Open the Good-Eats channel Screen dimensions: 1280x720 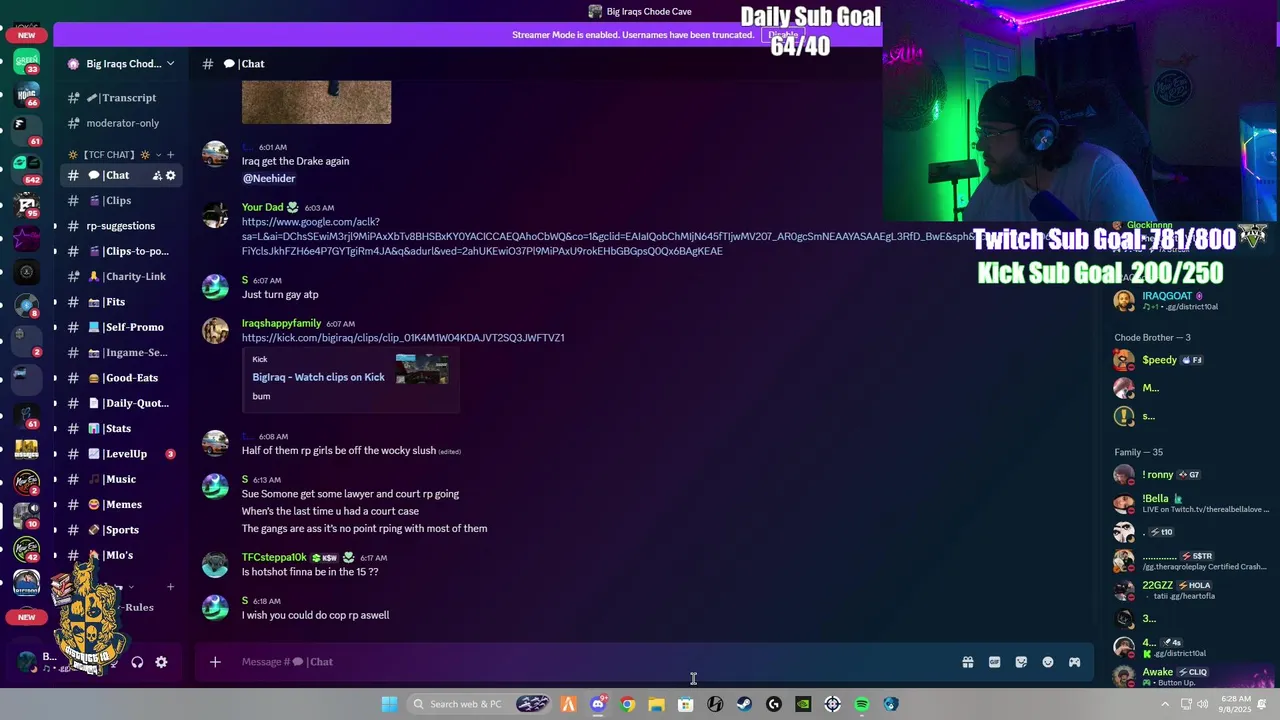121,378
